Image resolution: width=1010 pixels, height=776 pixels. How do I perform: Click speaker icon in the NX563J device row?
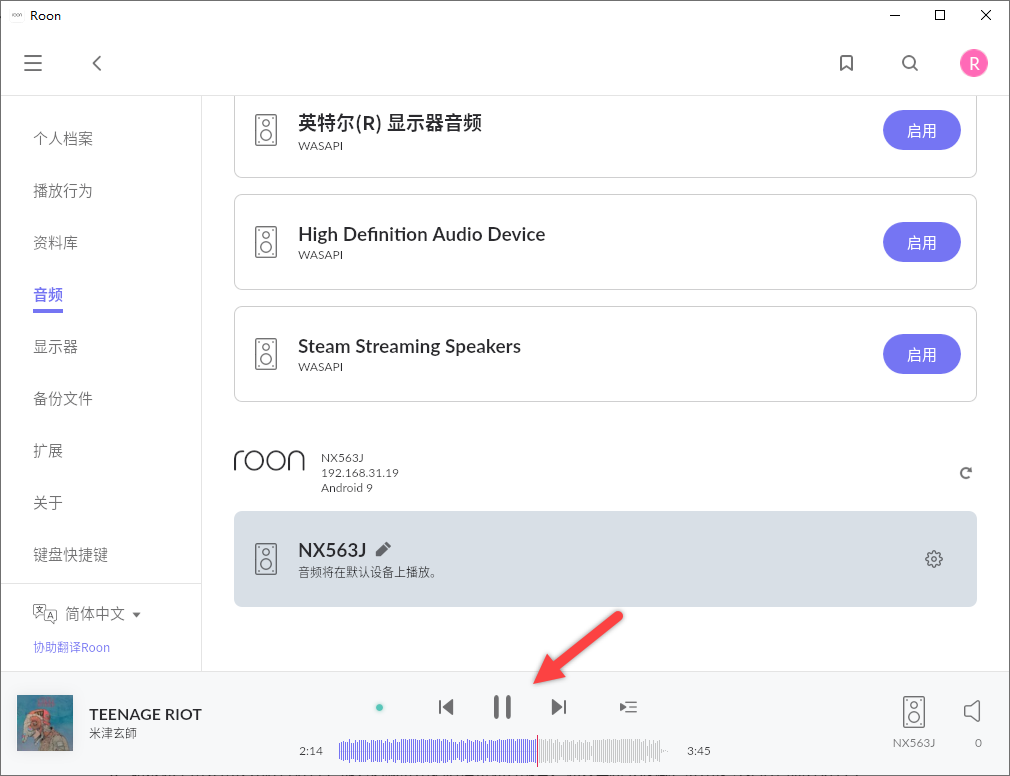[266, 559]
